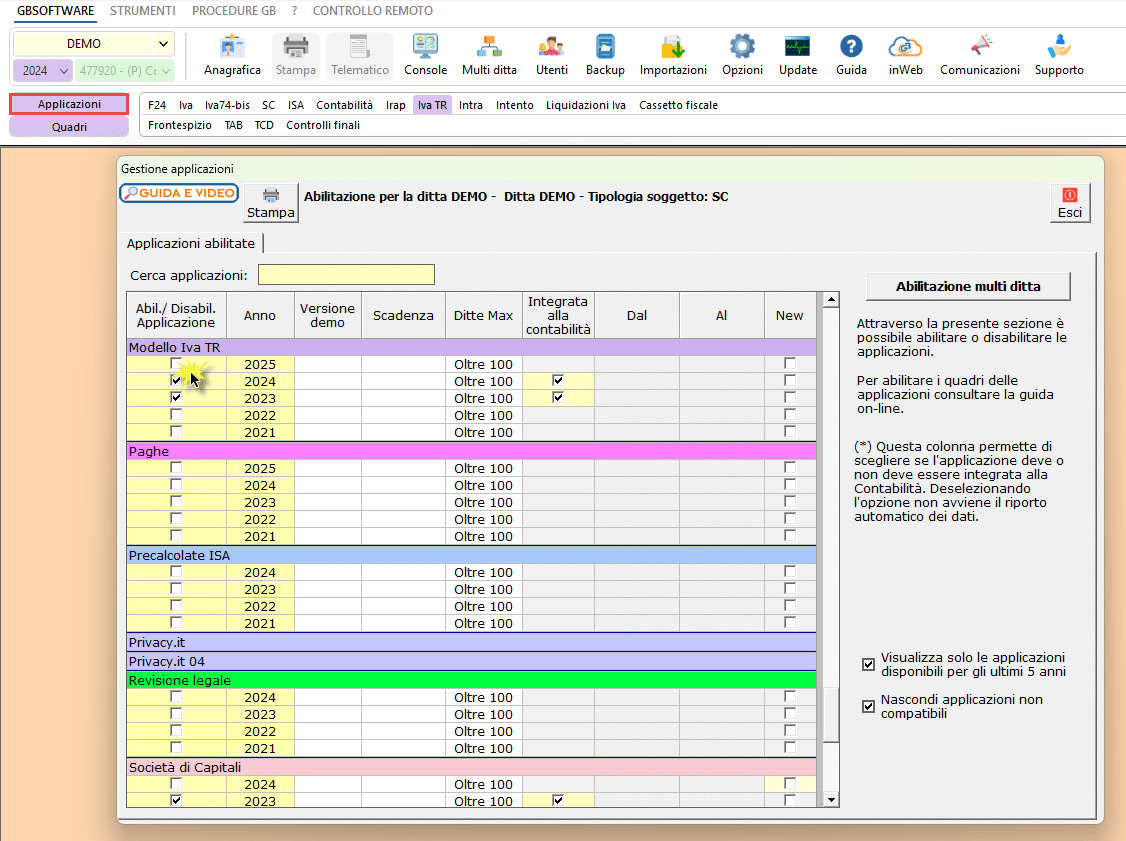This screenshot has height=841, width=1126.
Task: Expand the DEMO company dropdown
Action: [x=163, y=44]
